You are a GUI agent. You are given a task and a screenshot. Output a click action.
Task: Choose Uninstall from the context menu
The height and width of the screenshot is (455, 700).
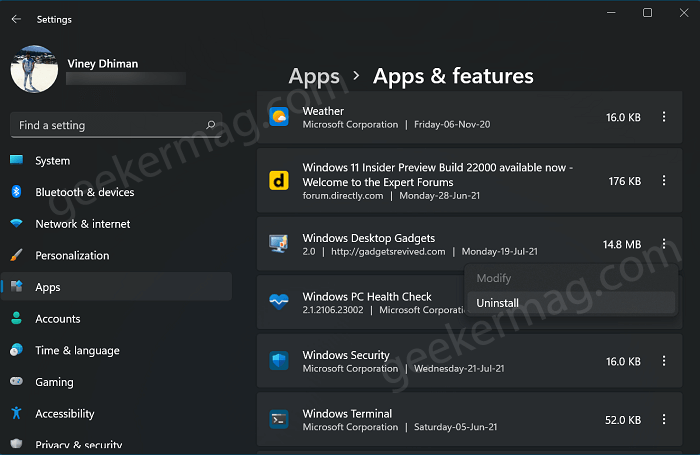coord(571,303)
